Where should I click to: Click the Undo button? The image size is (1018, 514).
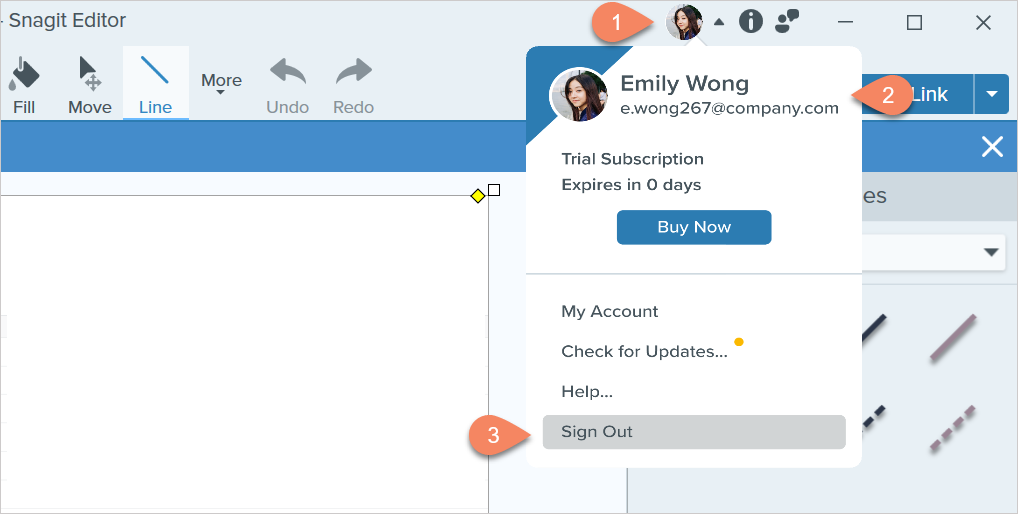point(288,86)
